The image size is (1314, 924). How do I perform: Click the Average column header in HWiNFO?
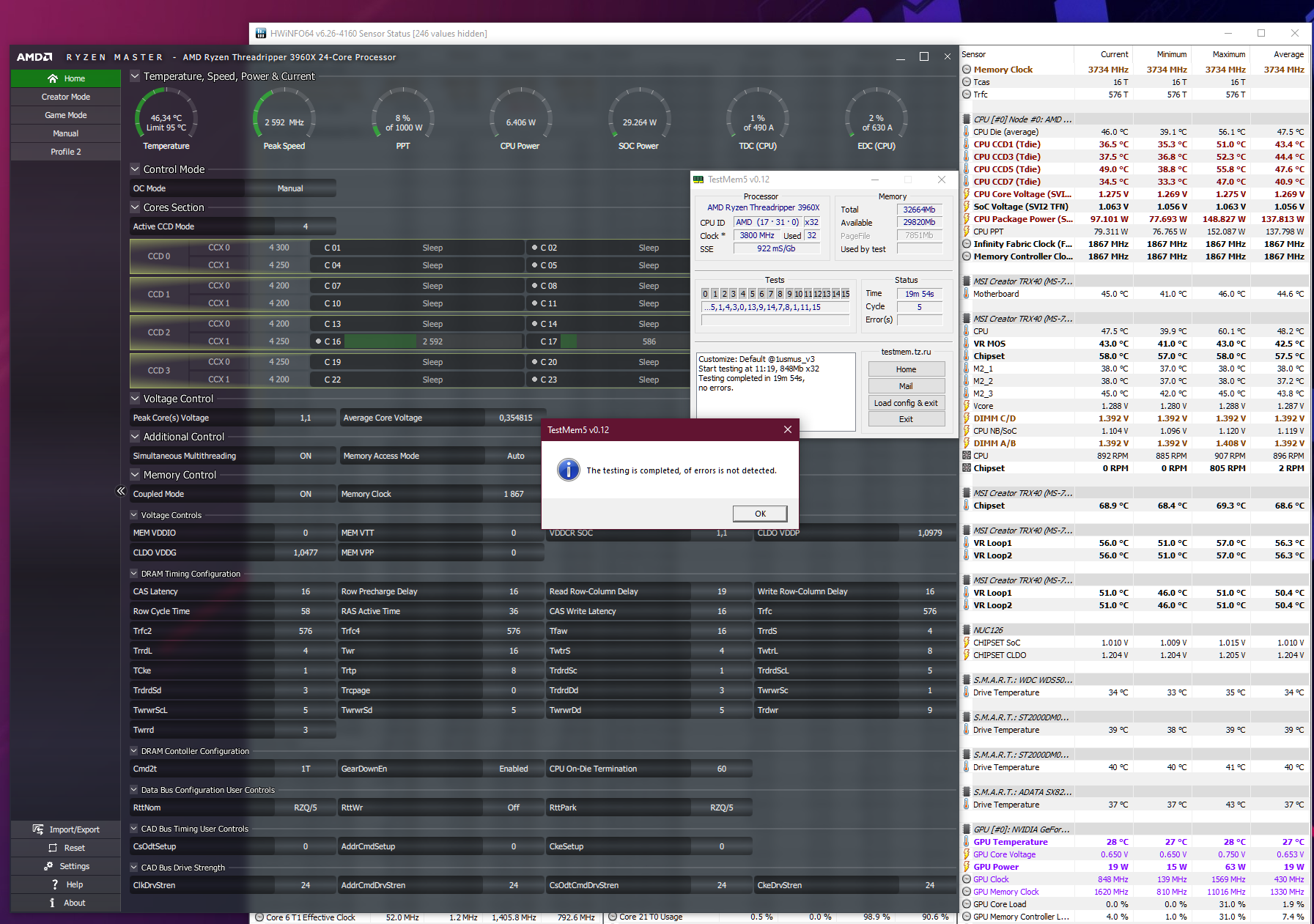click(1279, 54)
